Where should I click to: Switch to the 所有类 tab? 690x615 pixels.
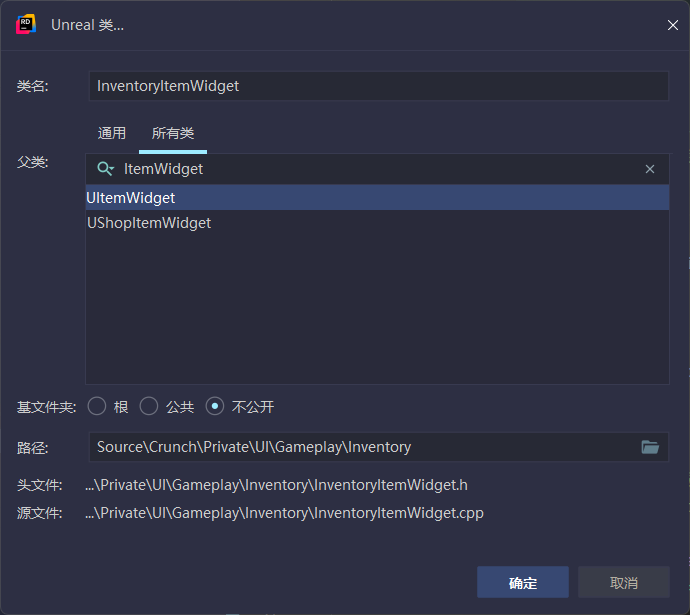pos(172,133)
